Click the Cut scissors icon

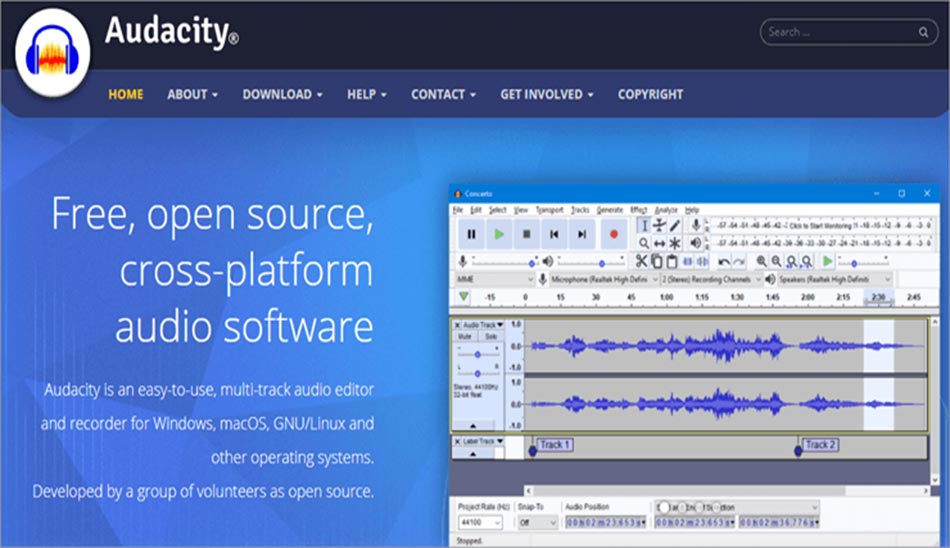click(641, 261)
